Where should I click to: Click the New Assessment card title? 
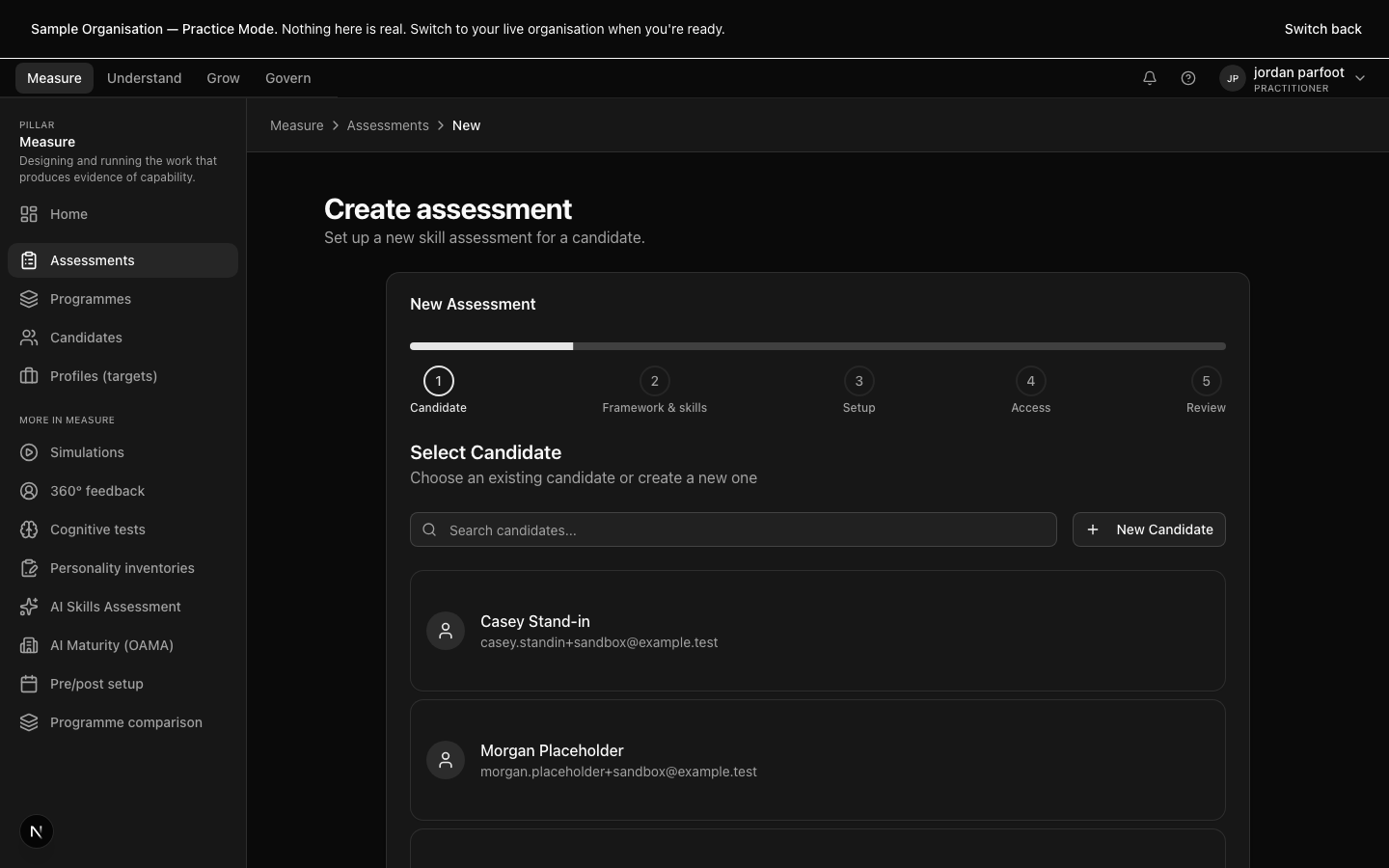(x=473, y=304)
